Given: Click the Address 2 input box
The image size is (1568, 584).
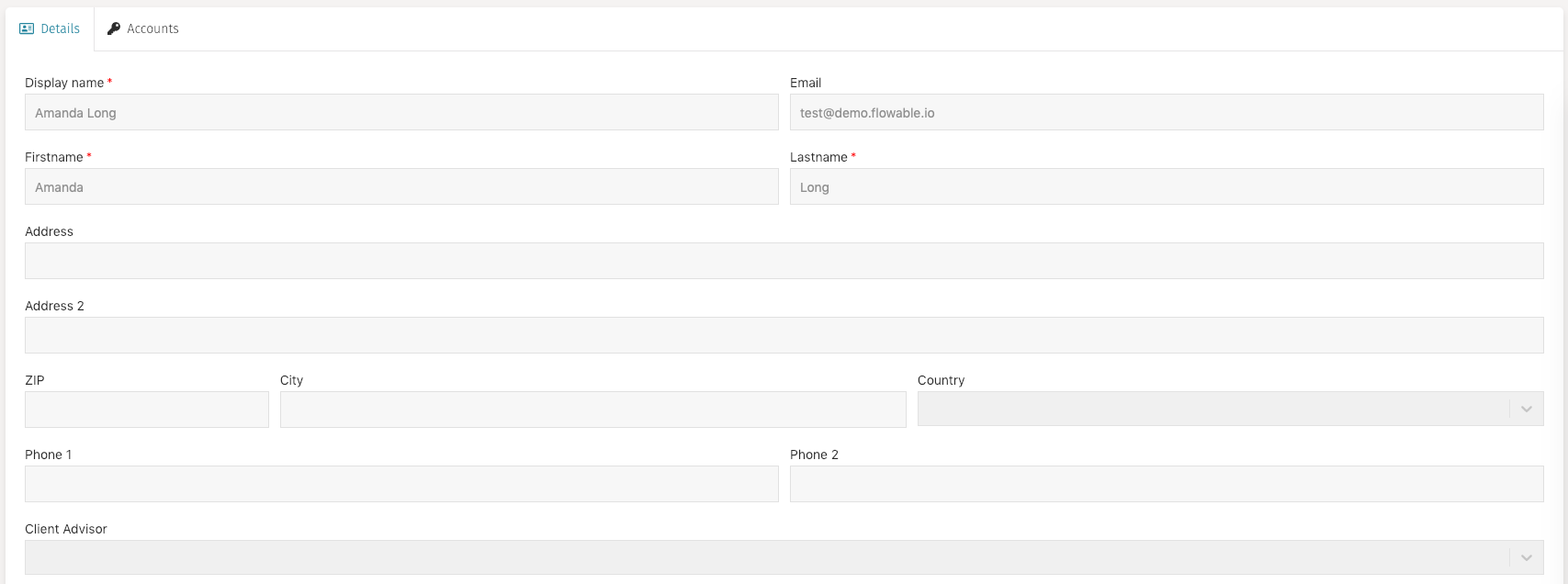Looking at the screenshot, I should click(x=735, y=334).
